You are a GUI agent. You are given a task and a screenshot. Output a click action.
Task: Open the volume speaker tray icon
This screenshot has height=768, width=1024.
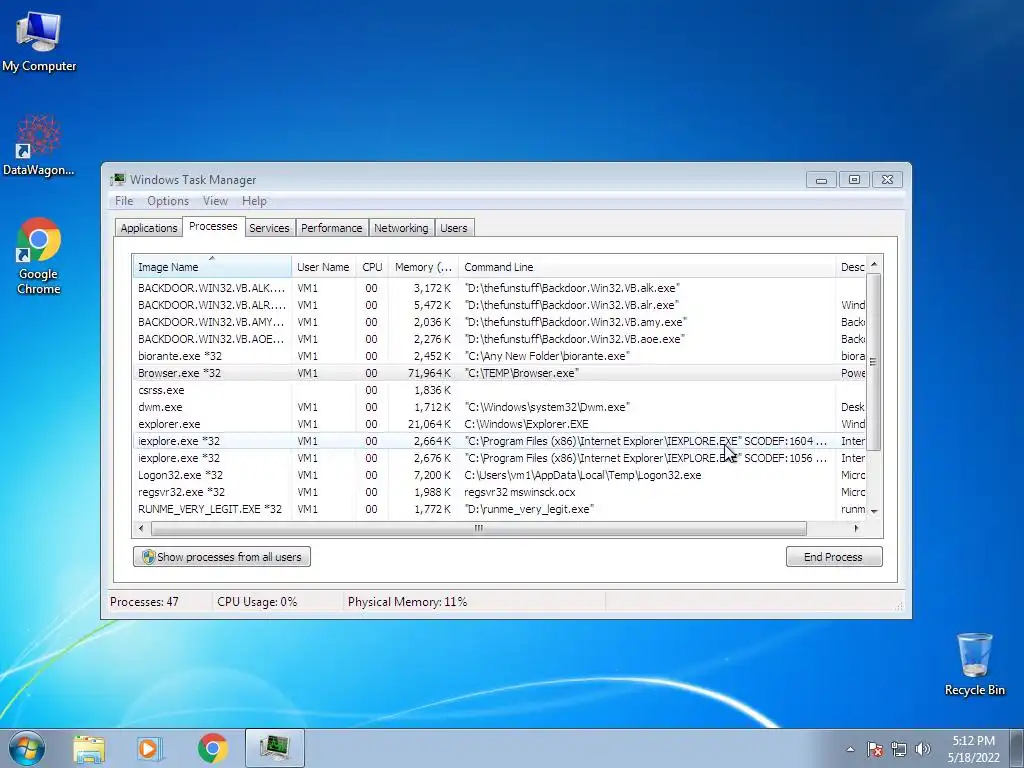tap(923, 749)
